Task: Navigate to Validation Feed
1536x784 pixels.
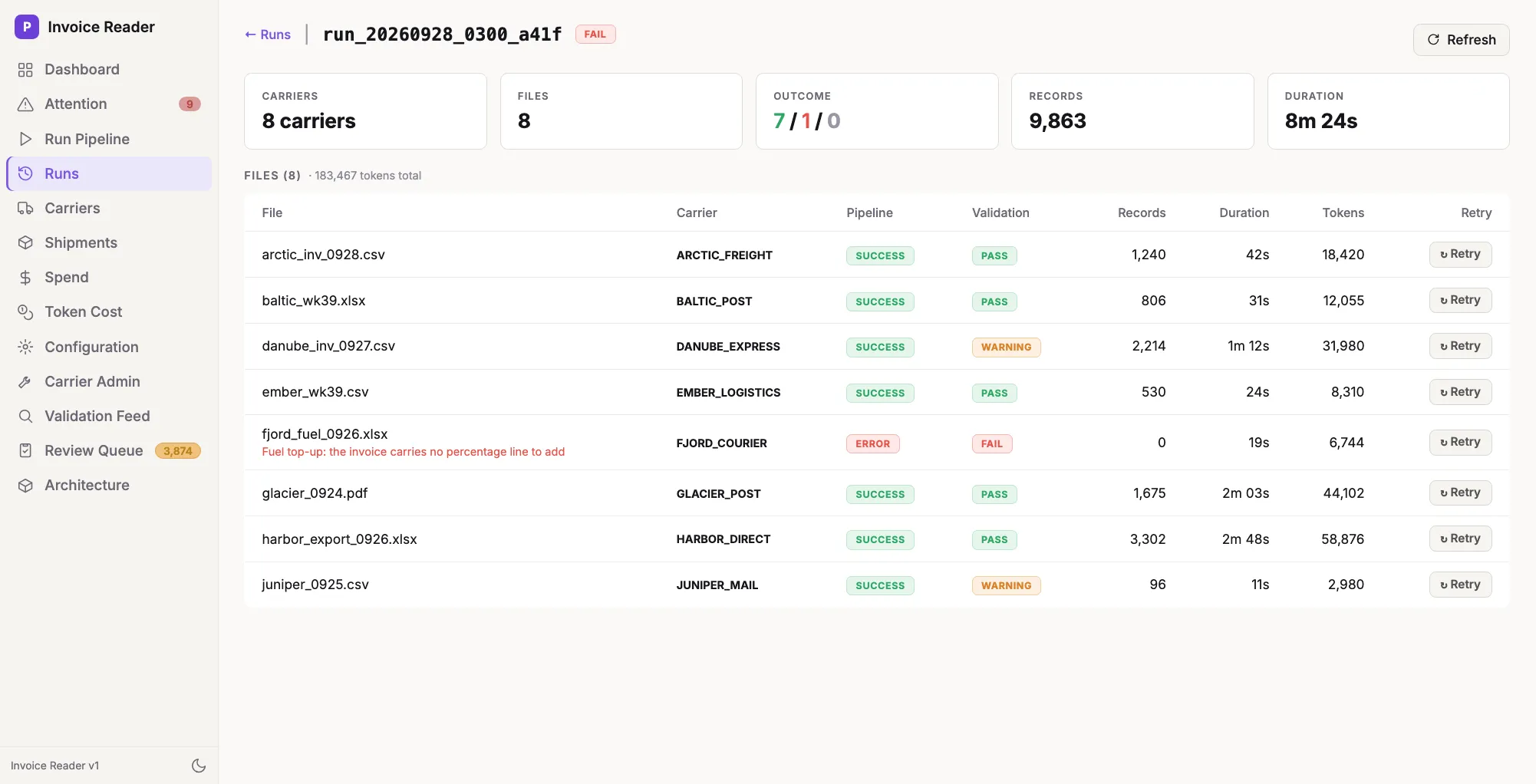Action: click(x=109, y=417)
